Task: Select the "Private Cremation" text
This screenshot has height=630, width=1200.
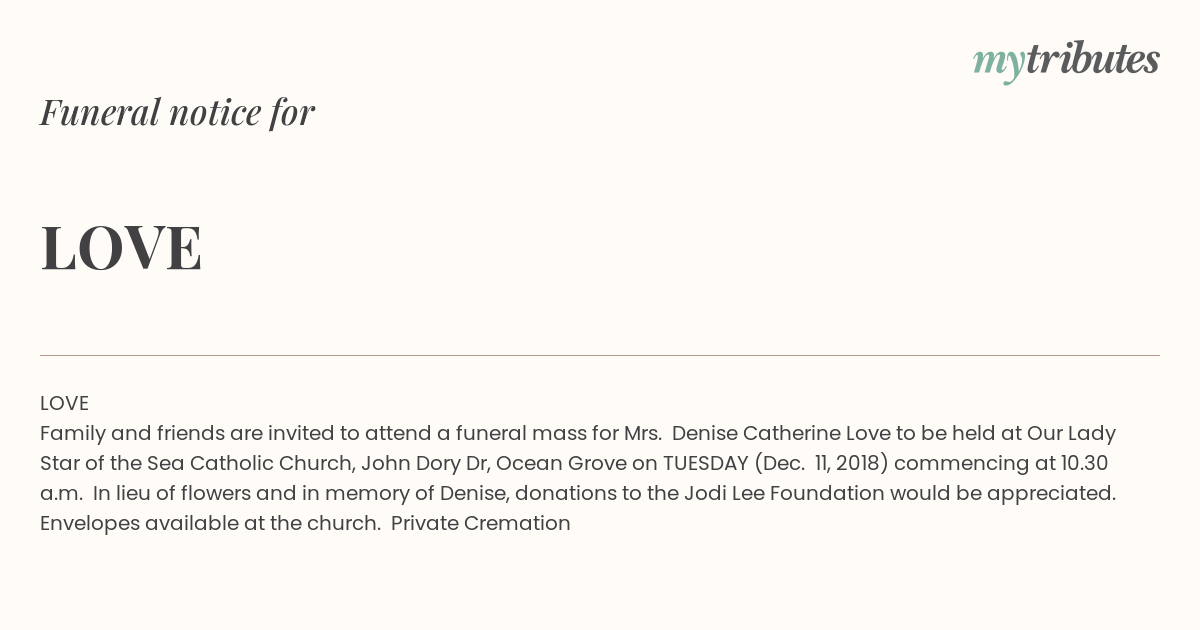Action: pyautogui.click(x=481, y=523)
